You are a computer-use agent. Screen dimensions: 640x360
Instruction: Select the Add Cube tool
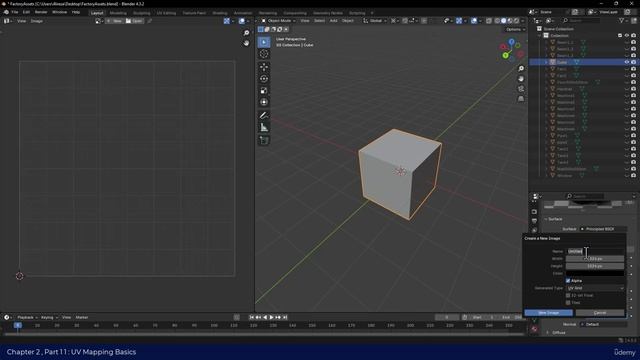click(x=264, y=140)
